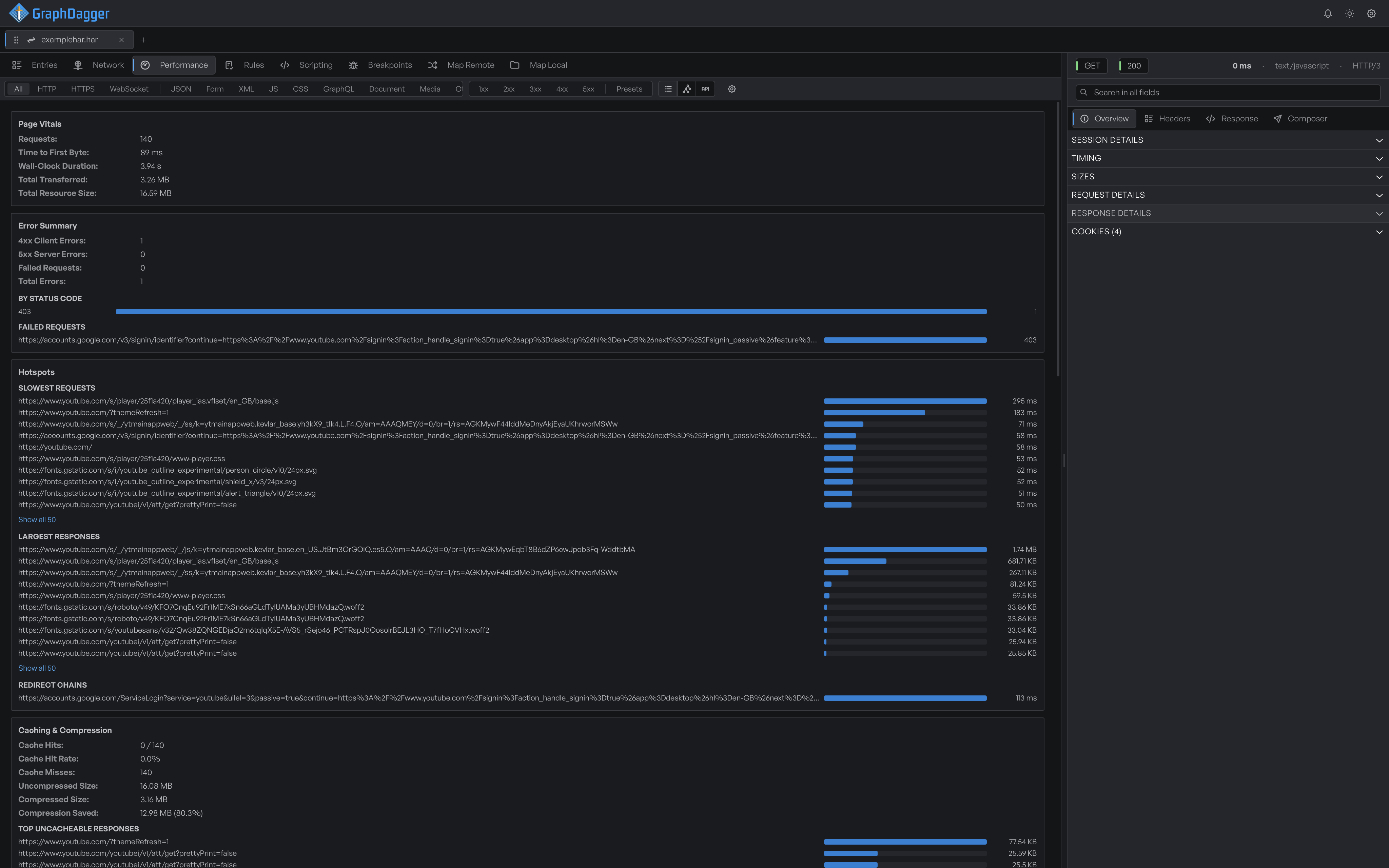Toggle the All filter
The height and width of the screenshot is (868, 1389).
[x=18, y=89]
